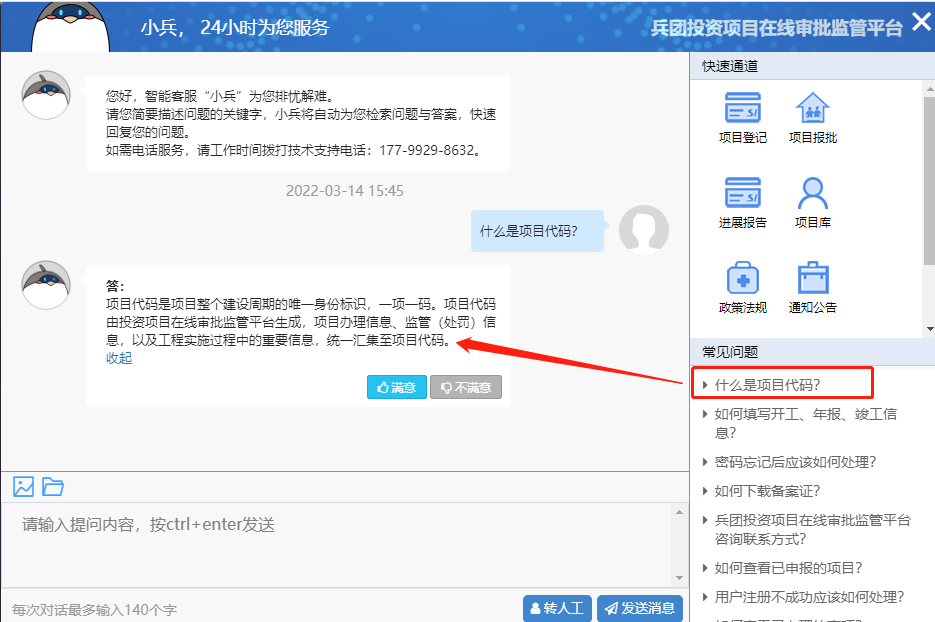This screenshot has width=935, height=622.
Task: Click the 转人工 button
Action: (557, 608)
